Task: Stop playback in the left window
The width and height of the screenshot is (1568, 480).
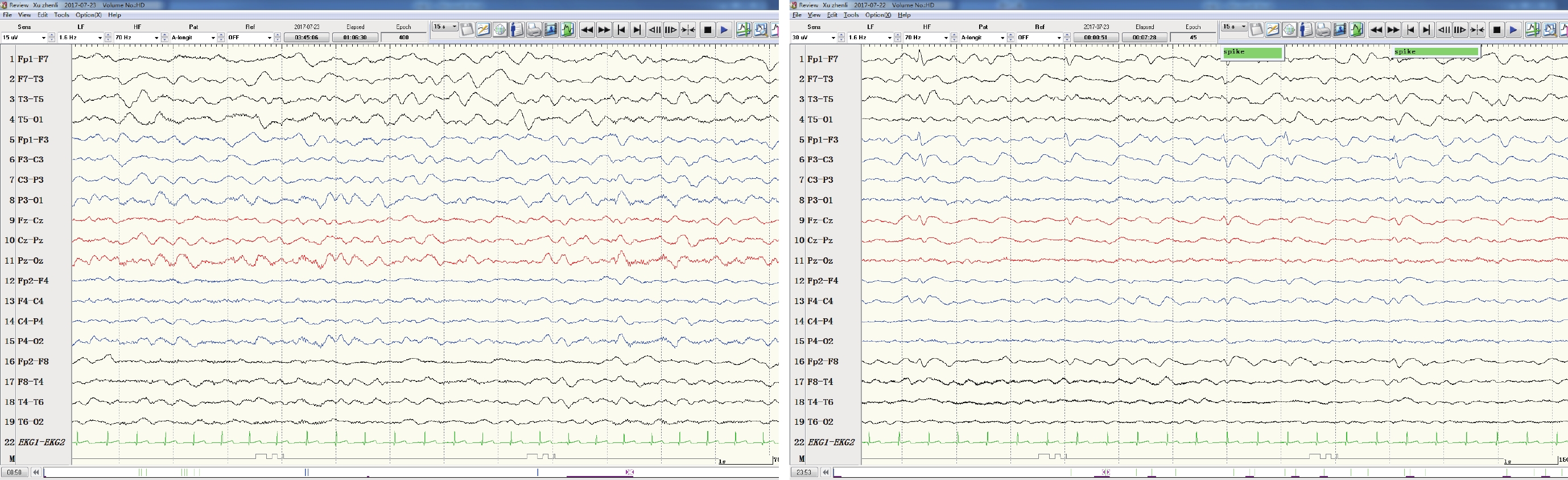Action: 707,29
